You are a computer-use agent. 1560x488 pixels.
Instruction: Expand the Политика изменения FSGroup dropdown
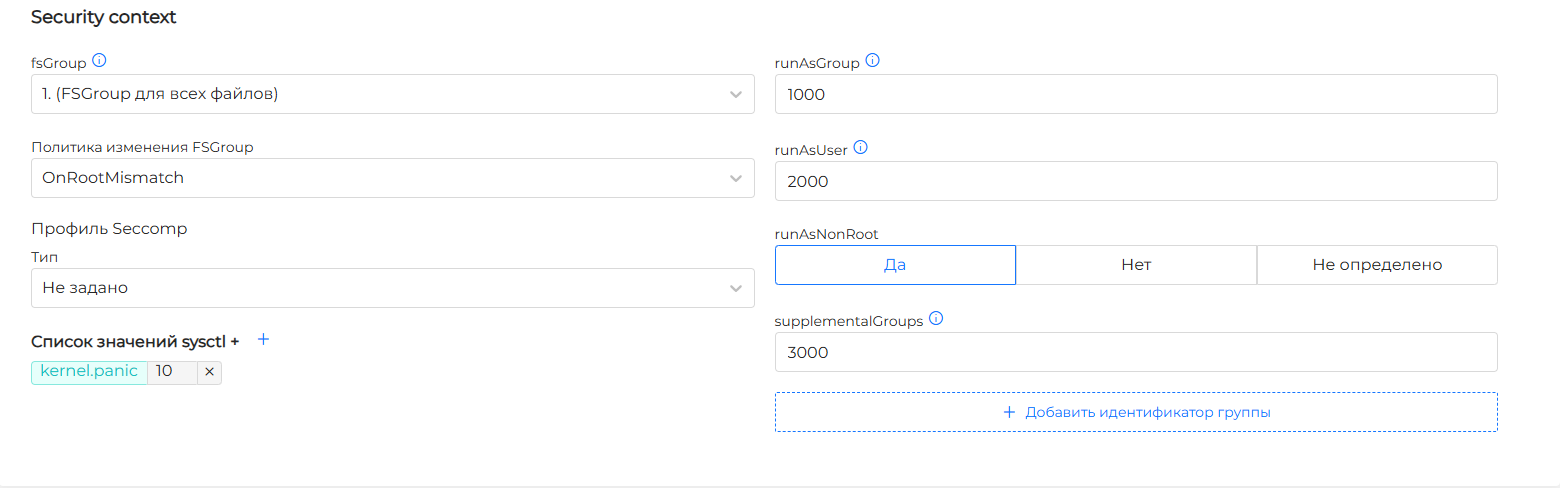pyautogui.click(x=380, y=178)
